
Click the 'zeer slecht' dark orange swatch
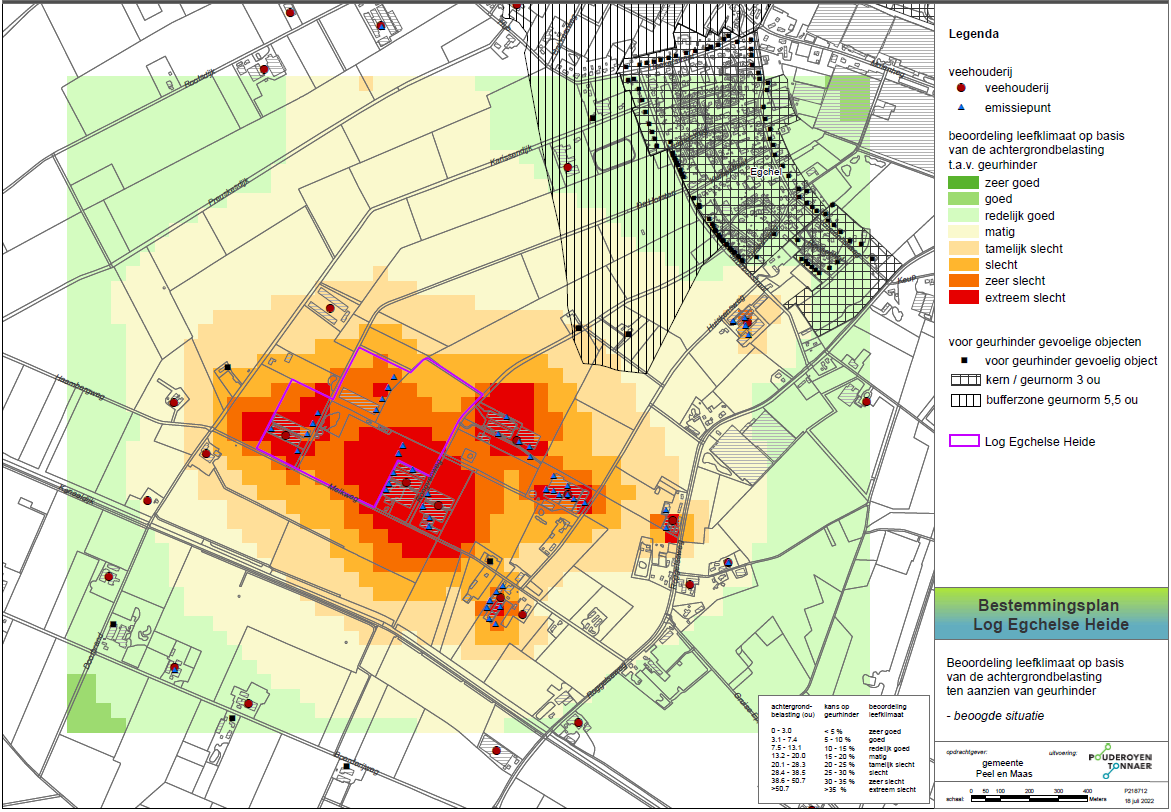click(963, 281)
